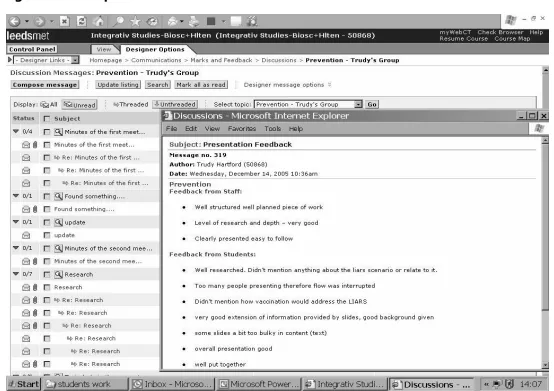
Task: Click the network connection tray icon
Action: tap(497, 384)
